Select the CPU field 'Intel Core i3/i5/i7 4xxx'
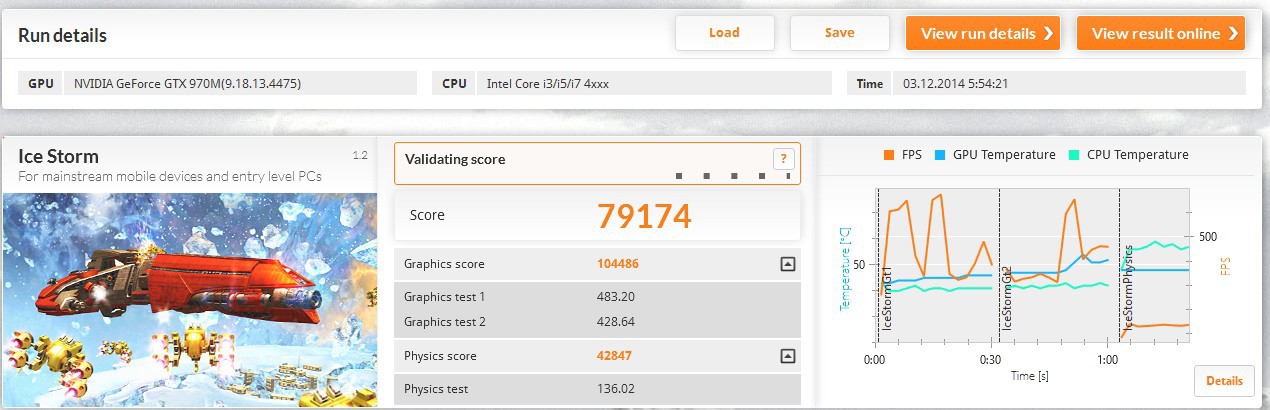The width and height of the screenshot is (1270, 410). [x=654, y=84]
